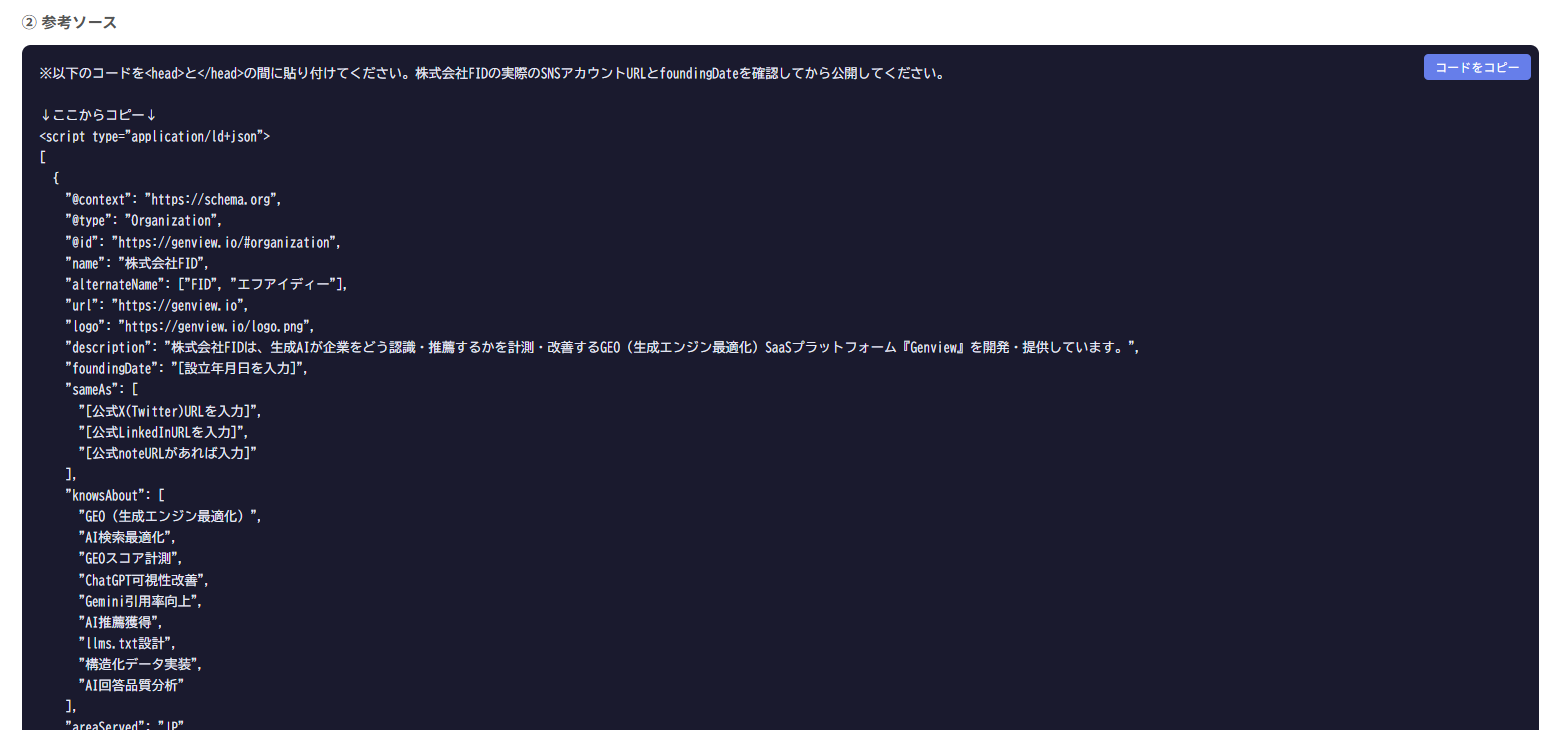Viewport: 1560px width, 730px height.
Task: Click the "url": "https://genview.io" line
Action: [157, 305]
